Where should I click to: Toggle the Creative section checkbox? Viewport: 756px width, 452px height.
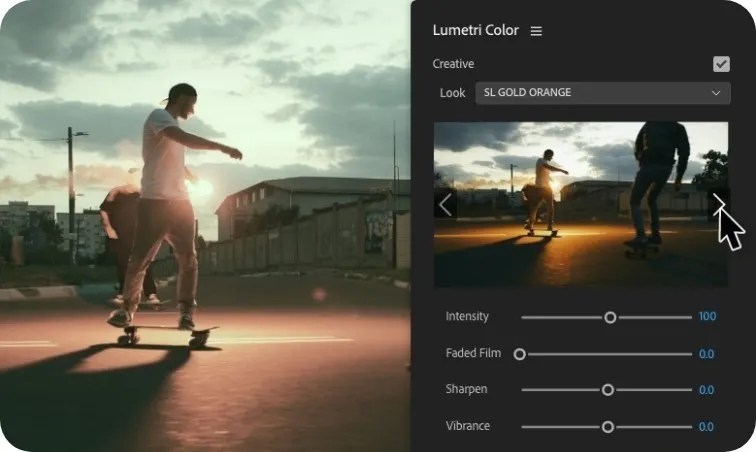721,64
